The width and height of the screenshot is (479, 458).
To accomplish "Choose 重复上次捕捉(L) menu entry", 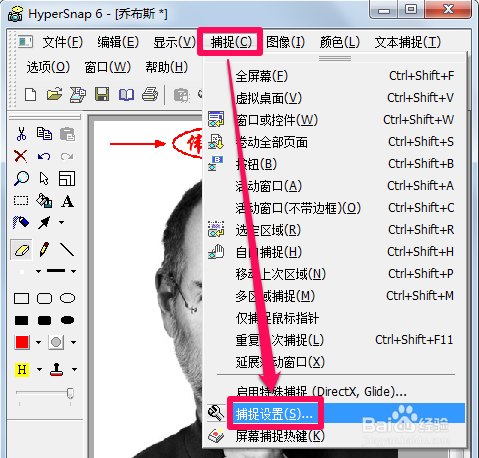I will [x=335, y=340].
